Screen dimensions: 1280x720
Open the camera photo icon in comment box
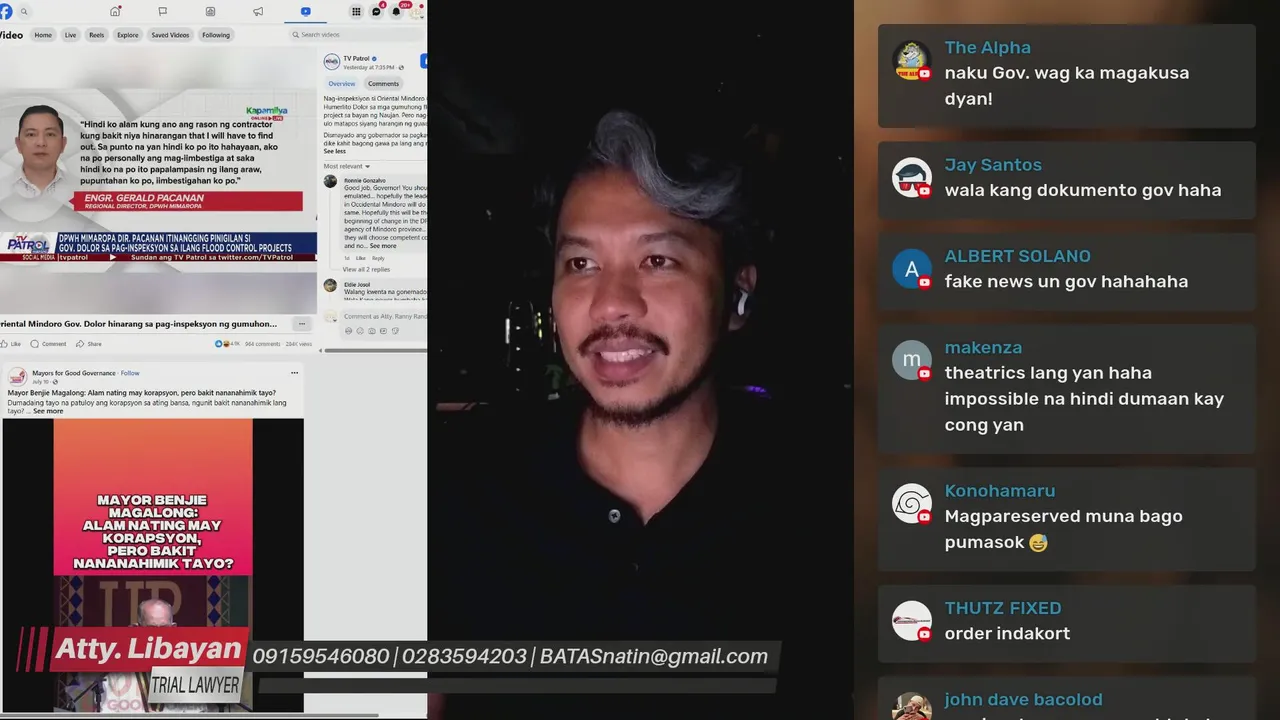click(372, 331)
